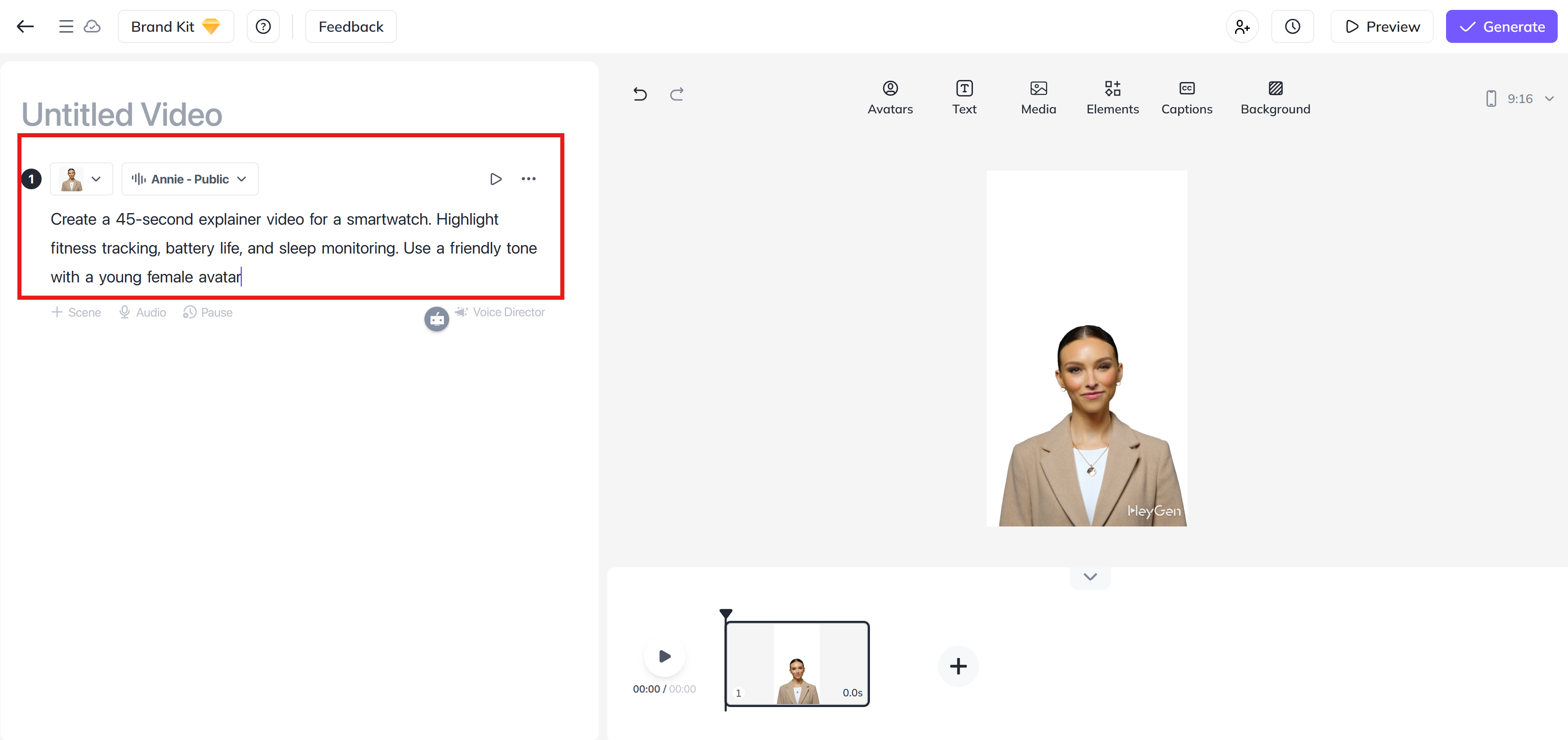1568x740 pixels.
Task: Open the hamburger menu icon
Action: [66, 26]
